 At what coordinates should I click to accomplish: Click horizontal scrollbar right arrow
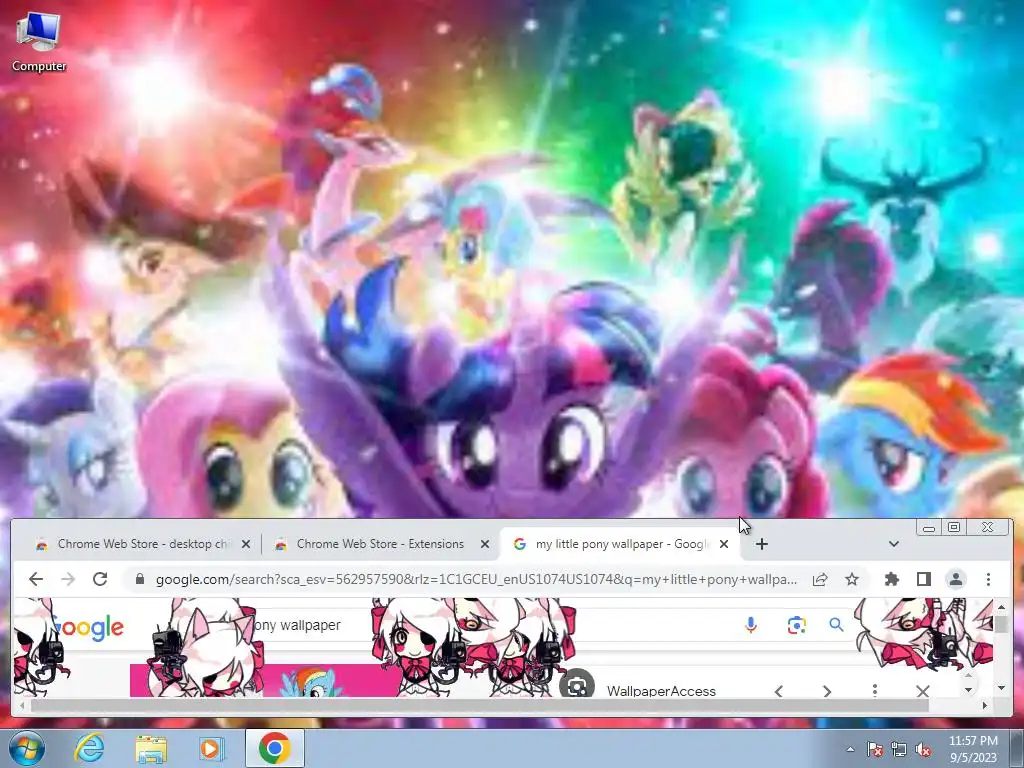pos(985,705)
